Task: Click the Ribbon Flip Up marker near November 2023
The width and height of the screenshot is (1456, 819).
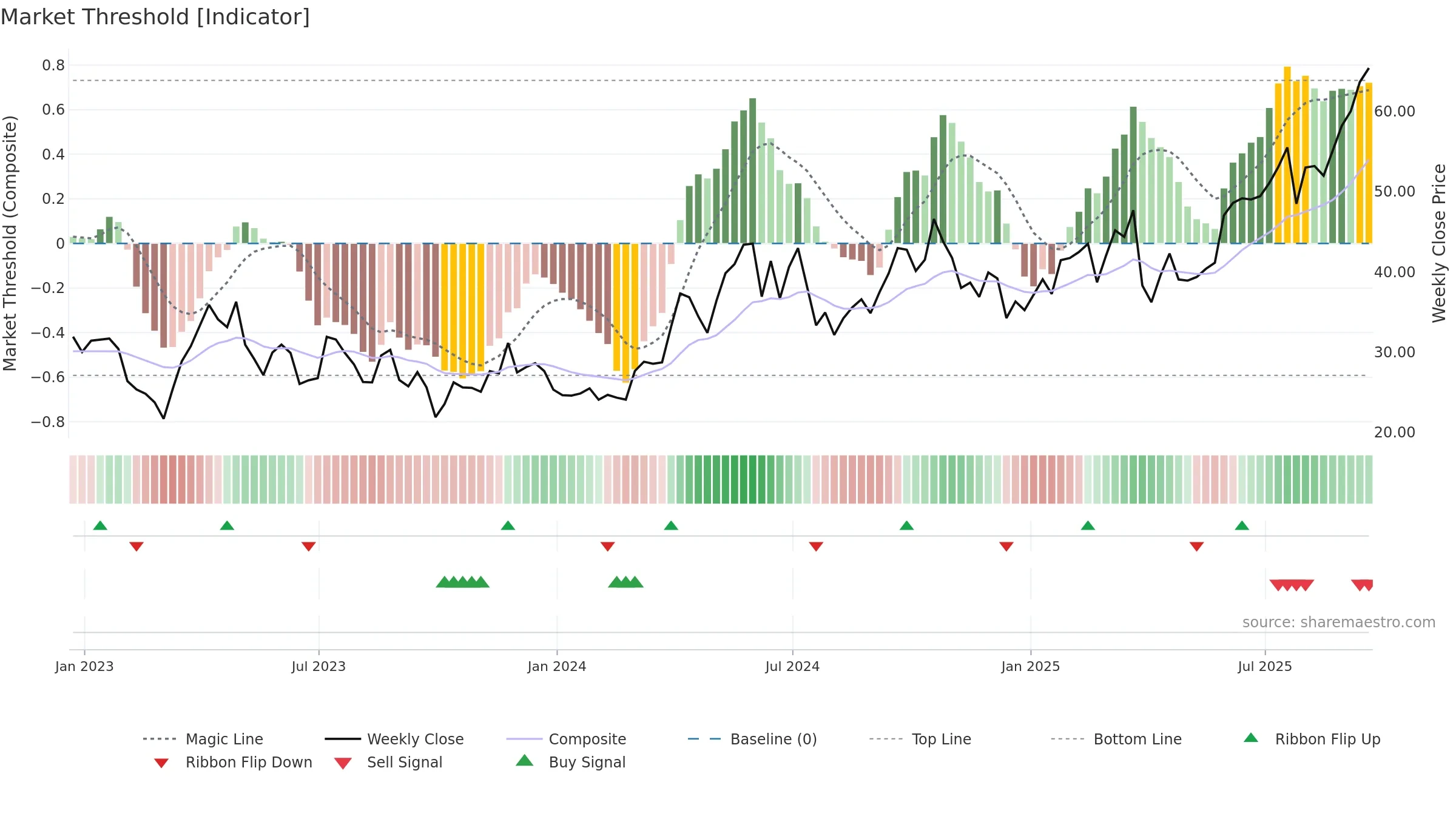Action: point(508,525)
